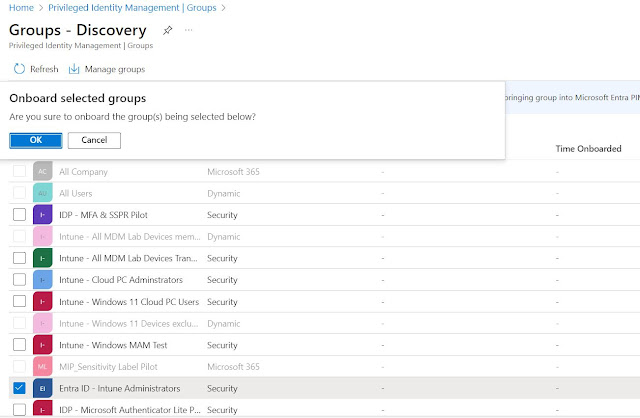
Task: Click the All Users checkbox
Action: 19,193
